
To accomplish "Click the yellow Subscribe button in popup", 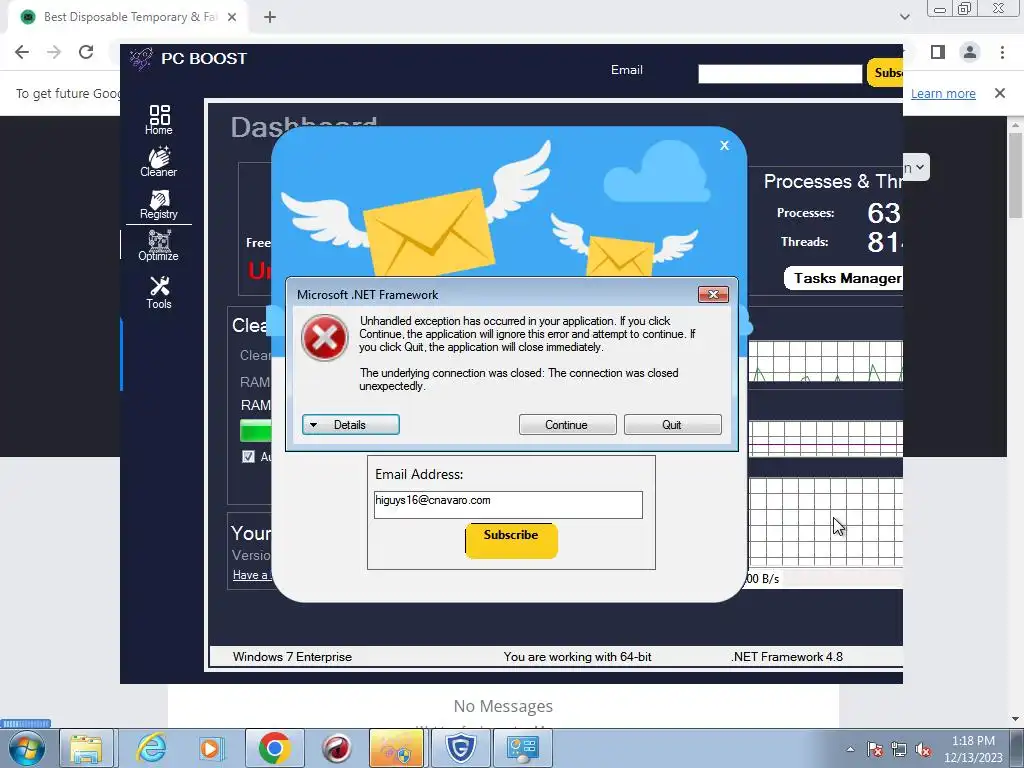I will pos(511,540).
